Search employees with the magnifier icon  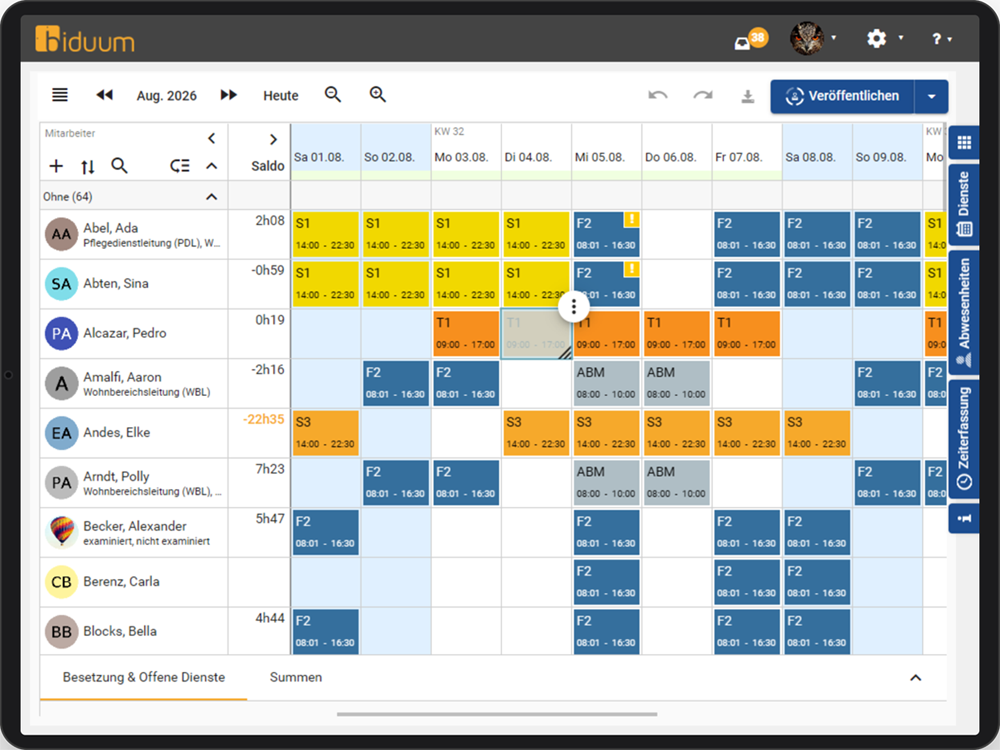(x=119, y=166)
